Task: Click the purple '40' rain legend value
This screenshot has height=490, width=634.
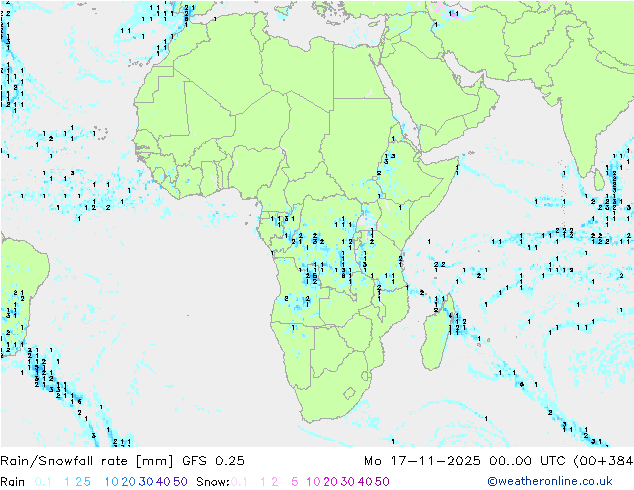Action: coord(163,482)
